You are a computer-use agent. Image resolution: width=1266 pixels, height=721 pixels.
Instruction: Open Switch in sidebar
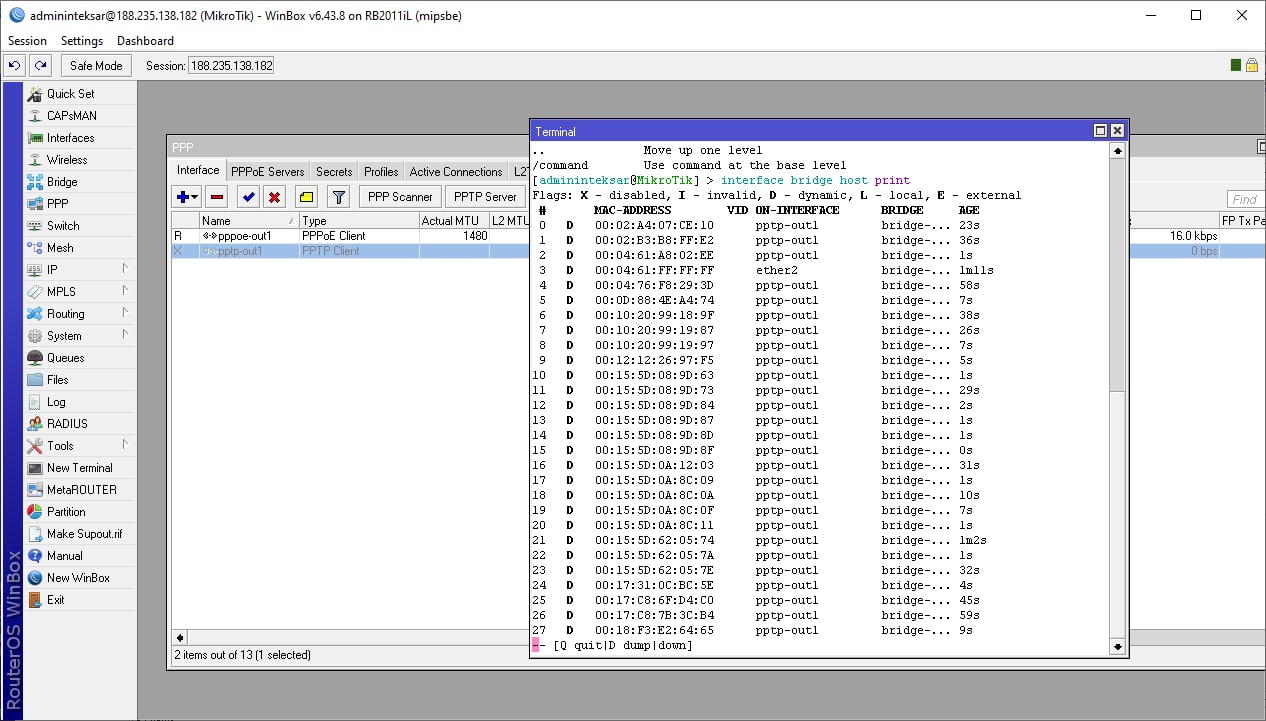coord(80,226)
